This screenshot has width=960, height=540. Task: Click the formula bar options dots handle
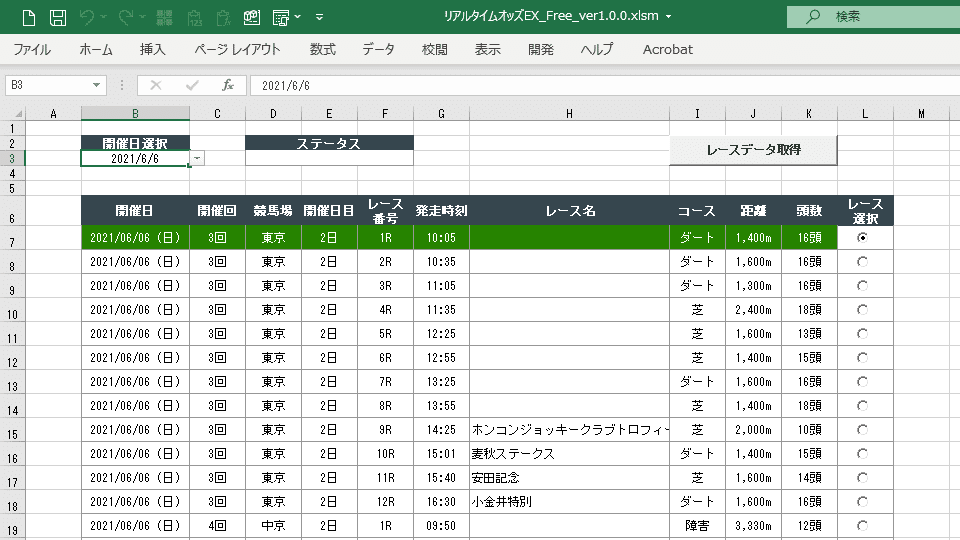pos(122,85)
